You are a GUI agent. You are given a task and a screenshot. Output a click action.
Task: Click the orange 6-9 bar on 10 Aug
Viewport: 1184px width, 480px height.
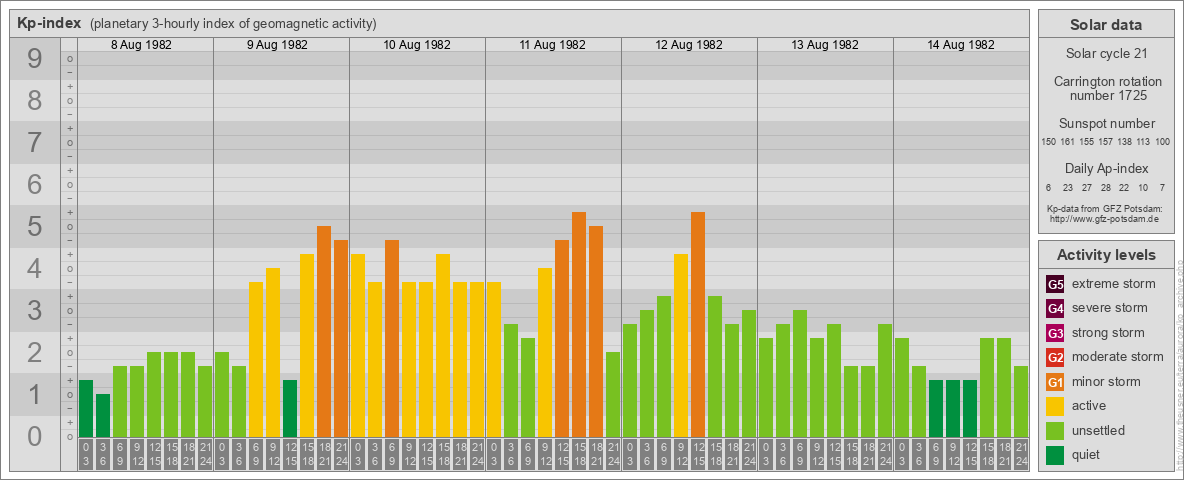tap(392, 338)
